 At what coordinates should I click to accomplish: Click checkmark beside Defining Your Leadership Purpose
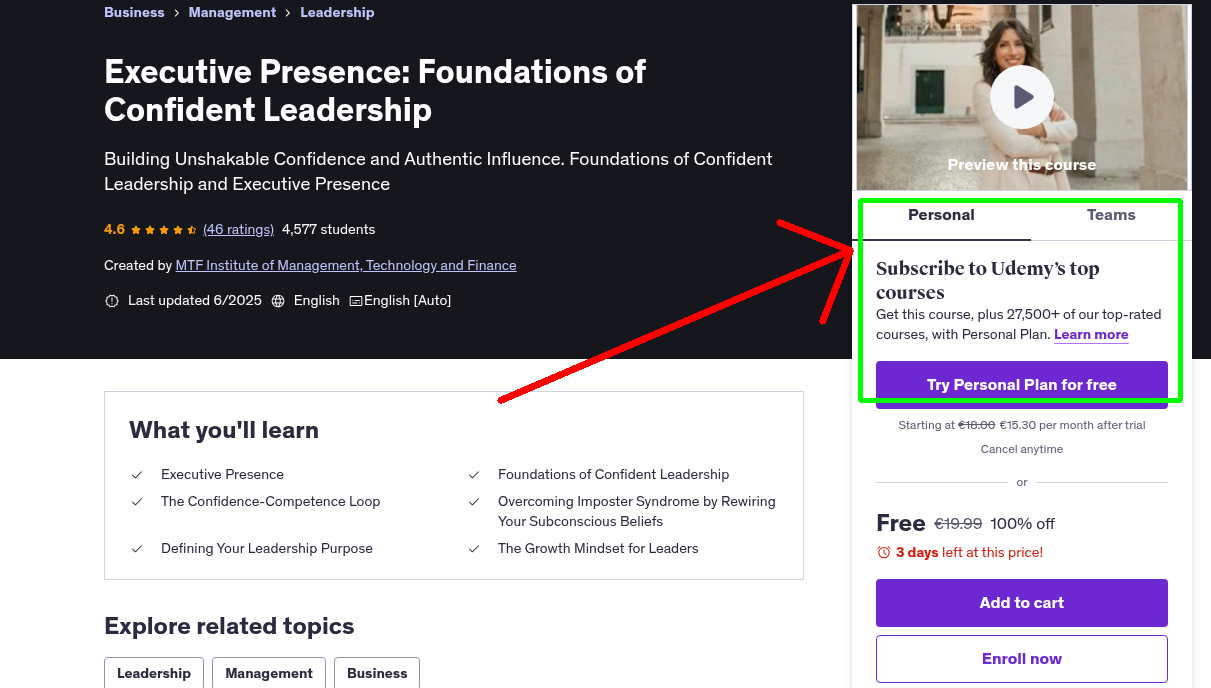(x=137, y=549)
